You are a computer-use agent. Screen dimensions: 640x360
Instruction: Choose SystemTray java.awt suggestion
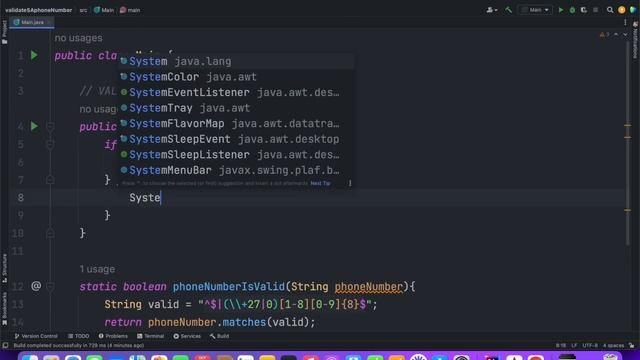click(236, 108)
